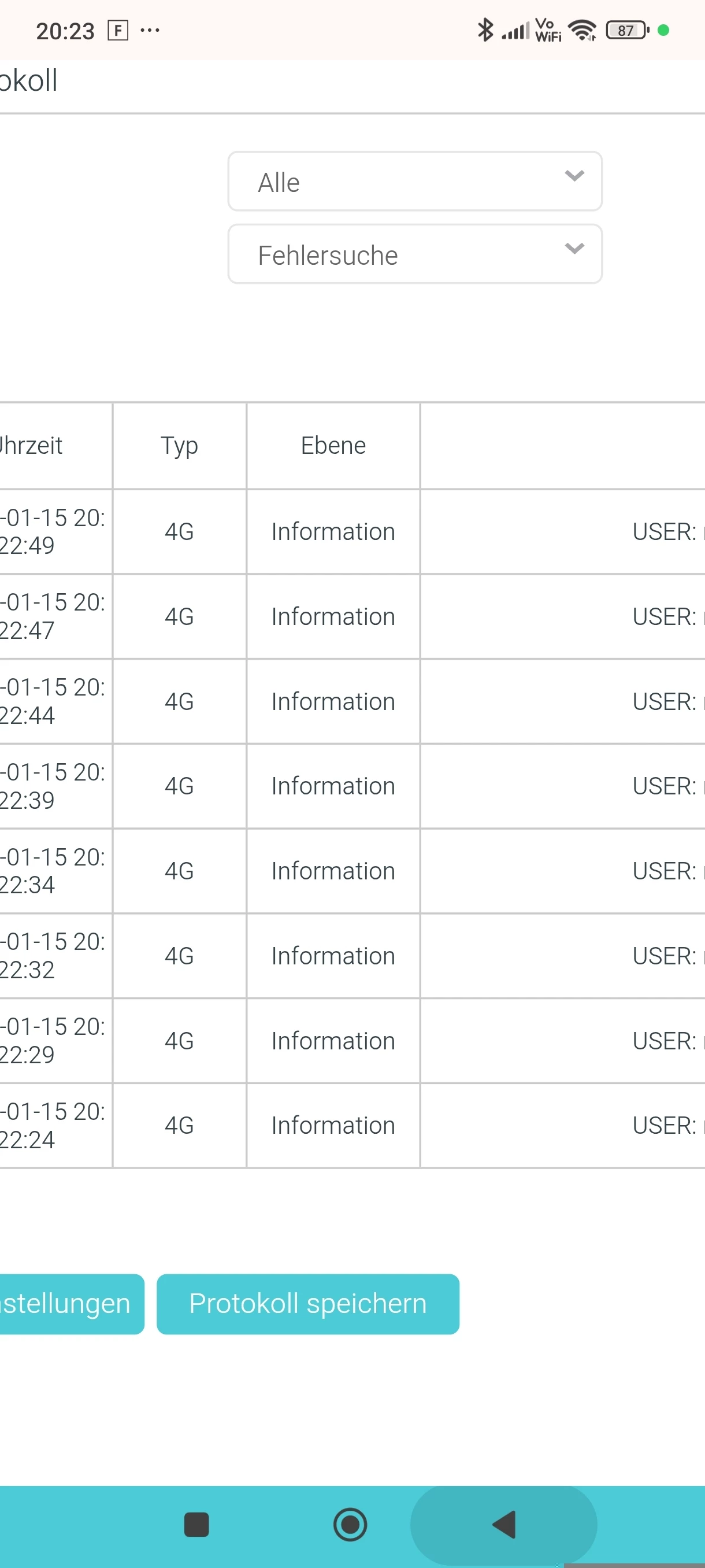705x1568 pixels.
Task: Tap the Android back navigation arrow
Action: (504, 1525)
